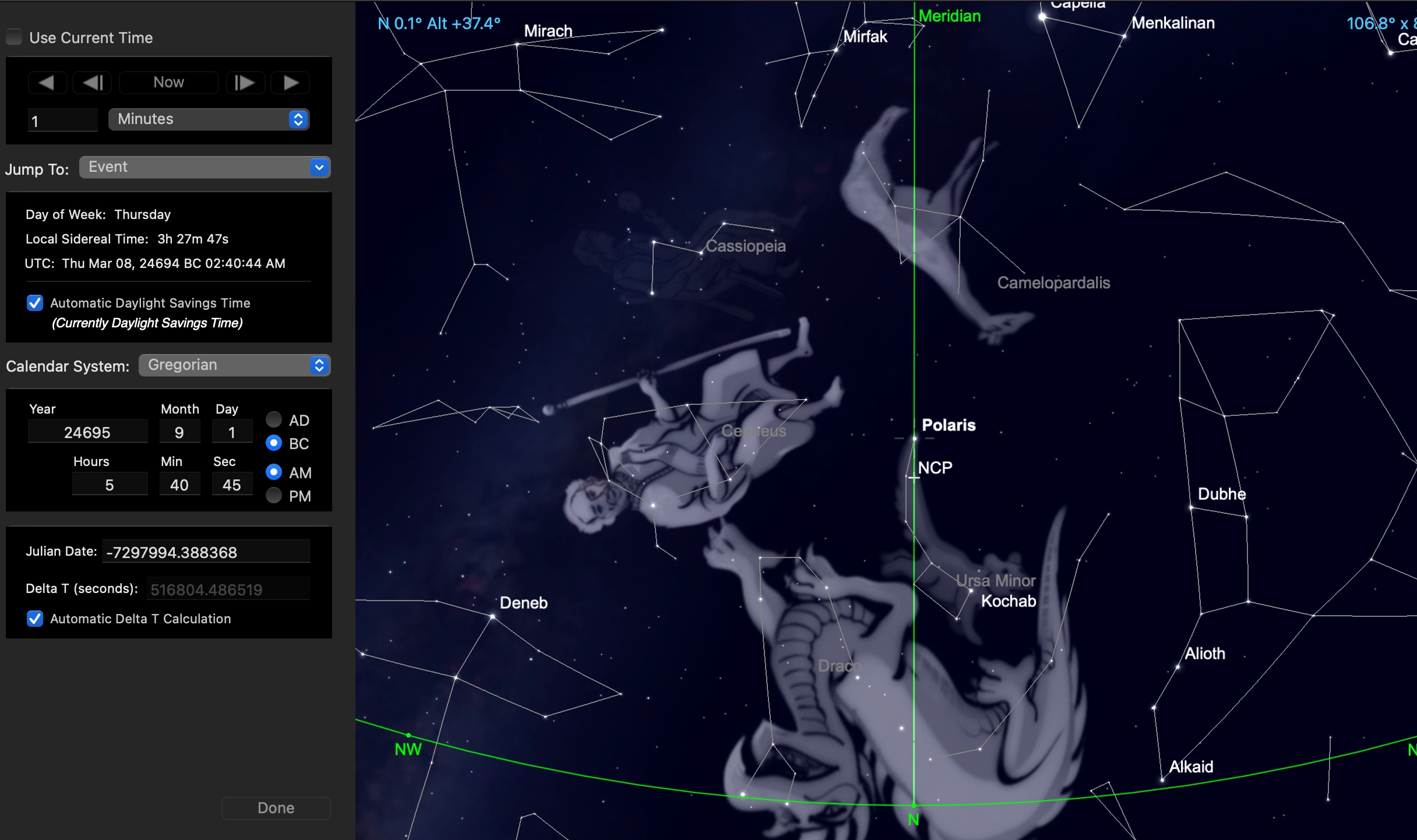Image resolution: width=1417 pixels, height=840 pixels.
Task: Click the Julian Date field
Action: click(x=206, y=552)
